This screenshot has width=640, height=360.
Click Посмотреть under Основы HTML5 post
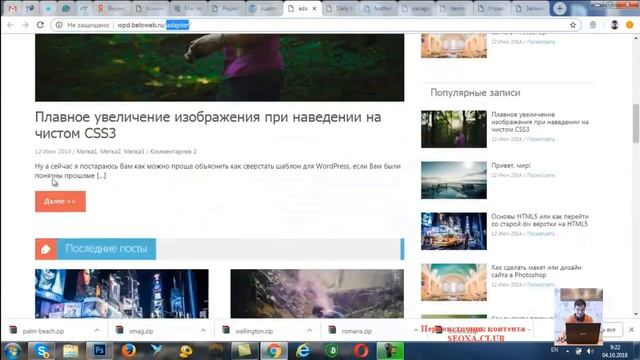point(541,234)
